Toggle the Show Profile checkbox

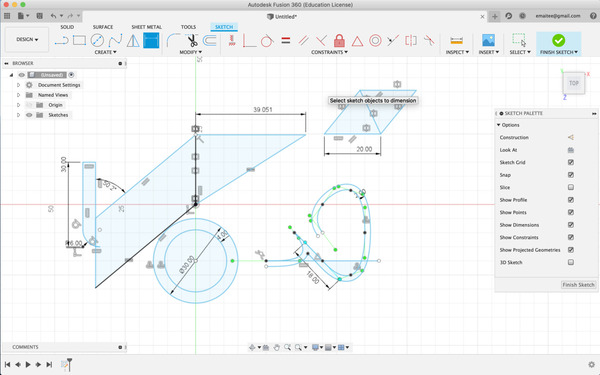coord(571,200)
